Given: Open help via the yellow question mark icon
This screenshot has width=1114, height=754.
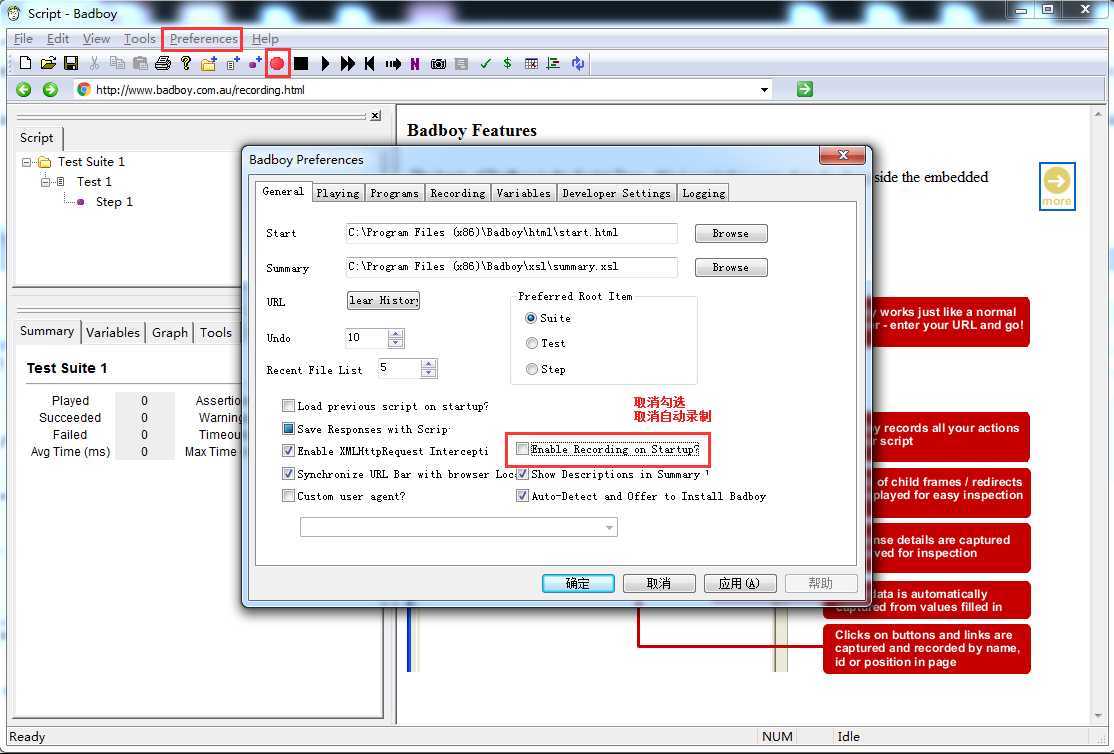Looking at the screenshot, I should click(185, 63).
